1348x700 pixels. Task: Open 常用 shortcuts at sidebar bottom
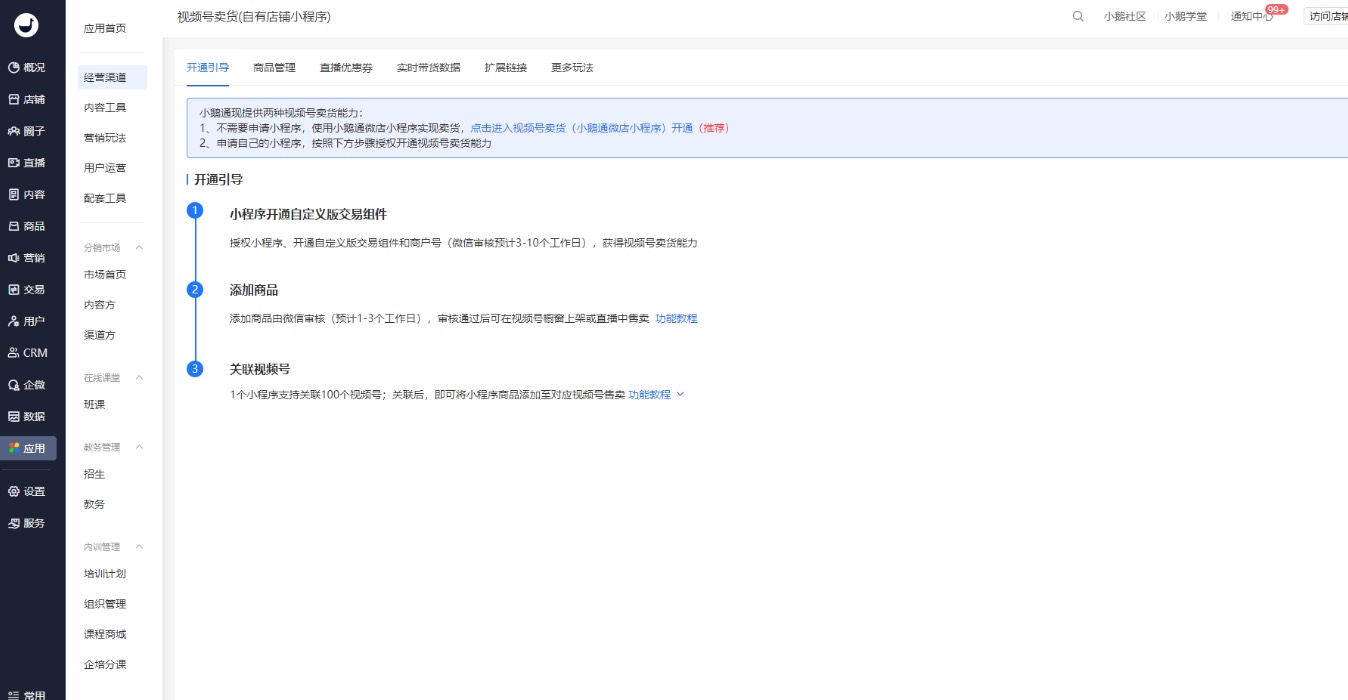tap(28, 695)
